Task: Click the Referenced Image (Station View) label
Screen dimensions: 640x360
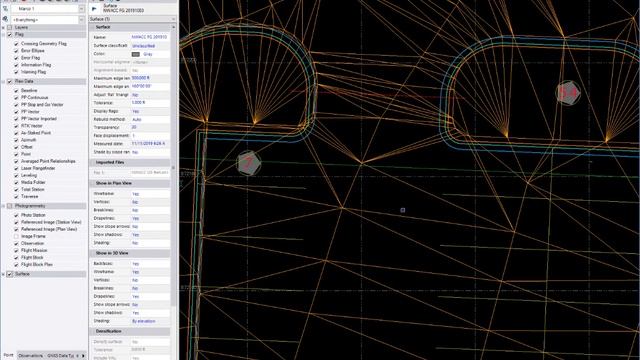Action: coord(51,222)
